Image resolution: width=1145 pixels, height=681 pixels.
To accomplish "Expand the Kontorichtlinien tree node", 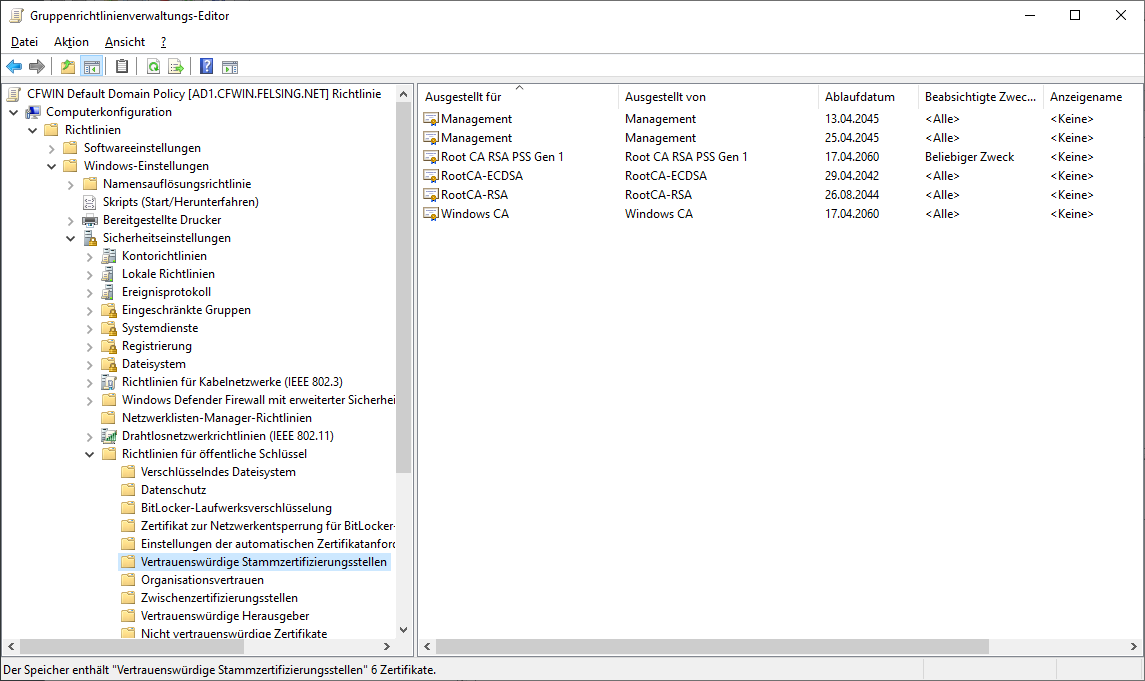I will click(x=90, y=256).
